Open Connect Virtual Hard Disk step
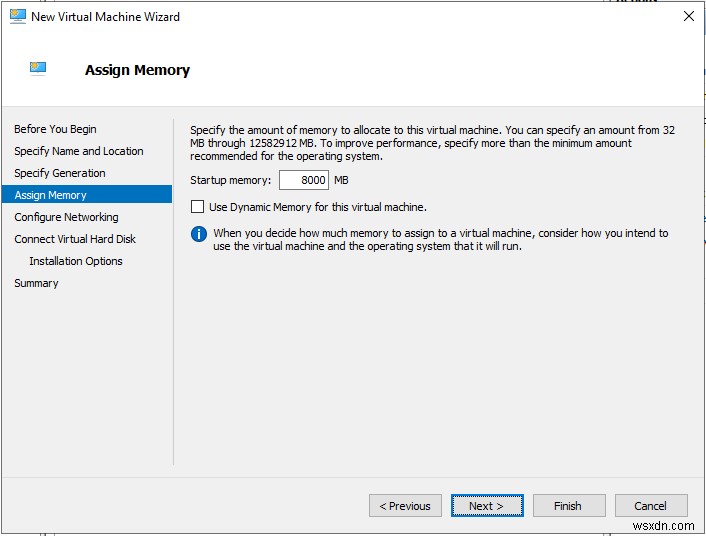The image size is (706, 536). tap(75, 239)
